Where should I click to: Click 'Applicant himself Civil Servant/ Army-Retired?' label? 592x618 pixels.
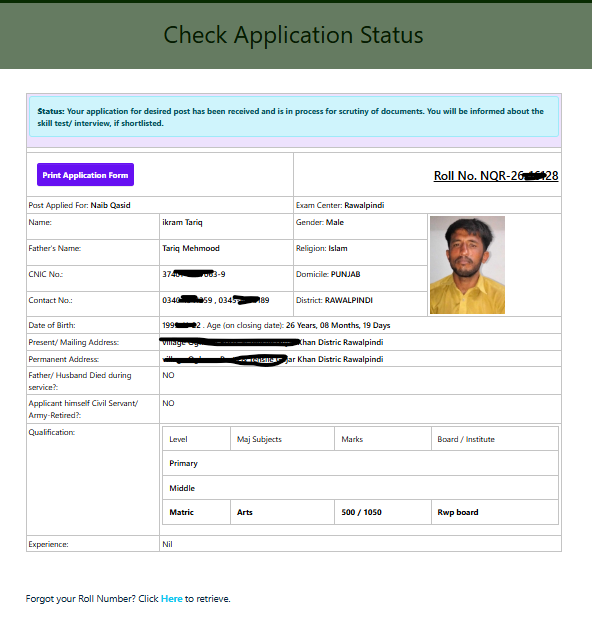83,409
